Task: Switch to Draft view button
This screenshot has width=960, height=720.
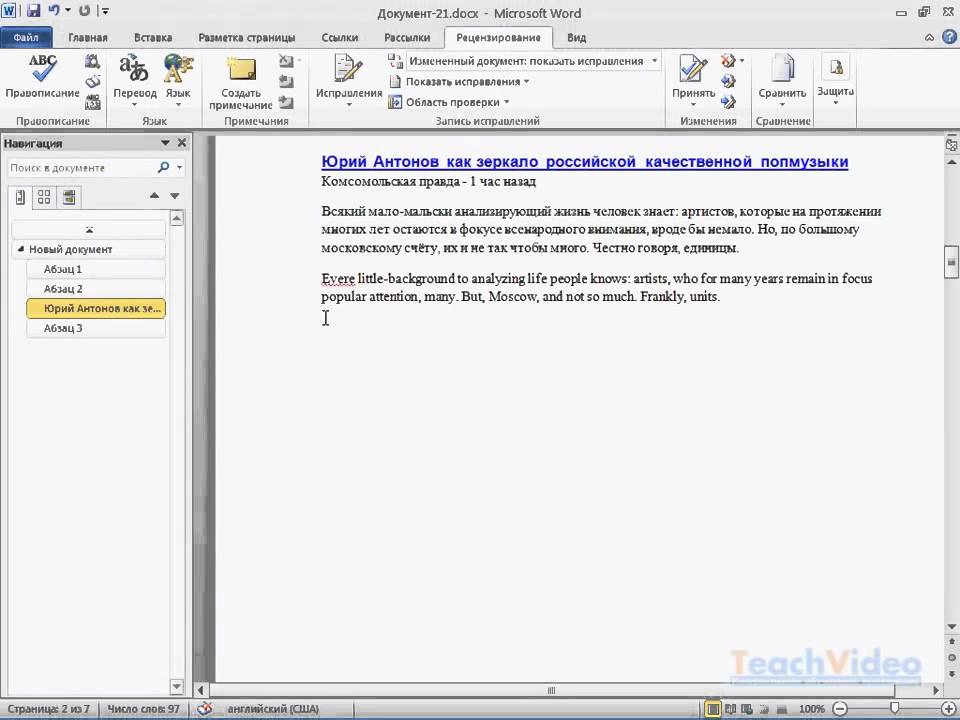Action: 781,709
